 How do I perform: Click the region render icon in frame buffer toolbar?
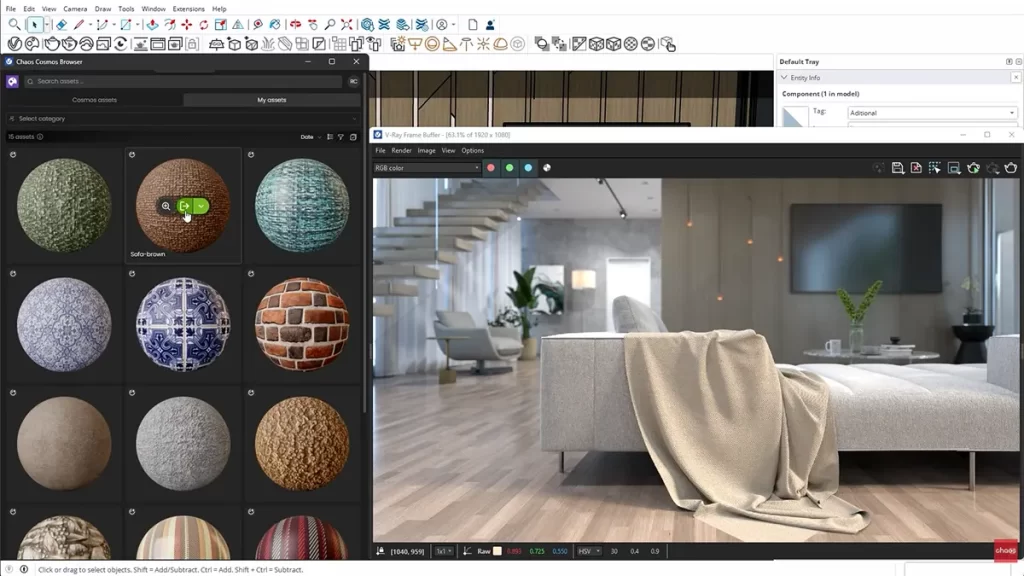click(934, 167)
